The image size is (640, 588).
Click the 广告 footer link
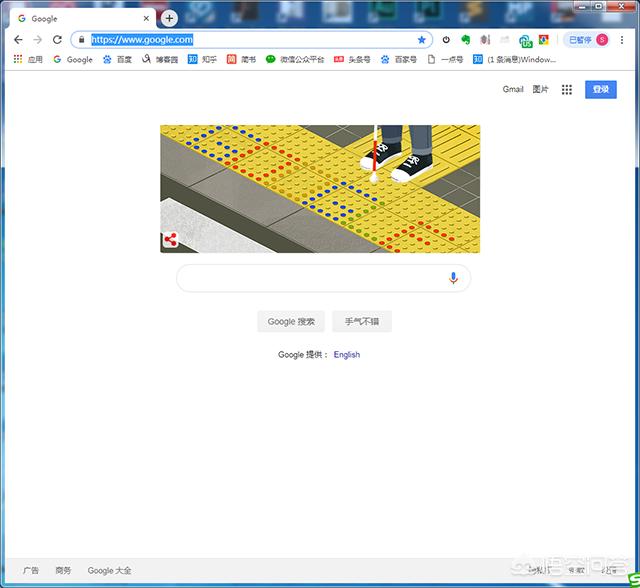coord(31,570)
